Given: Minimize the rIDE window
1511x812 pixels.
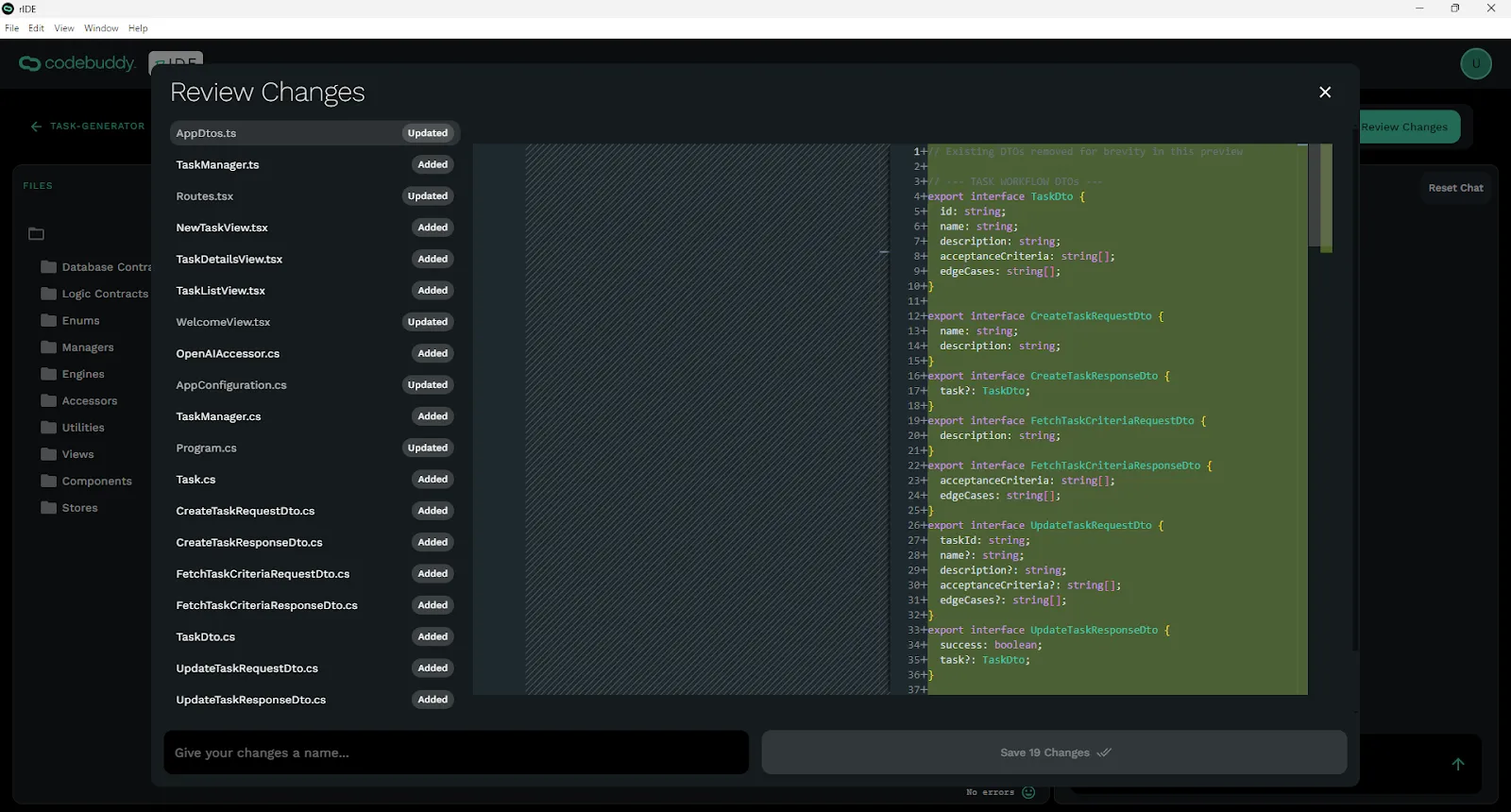Looking at the screenshot, I should click(x=1418, y=8).
